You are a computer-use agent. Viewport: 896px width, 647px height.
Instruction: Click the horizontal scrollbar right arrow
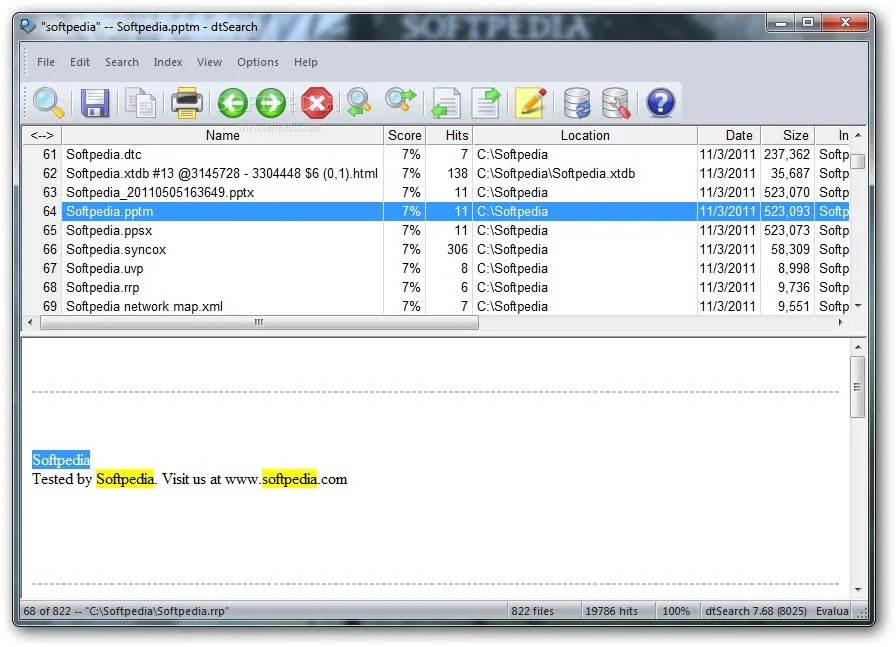coord(841,322)
